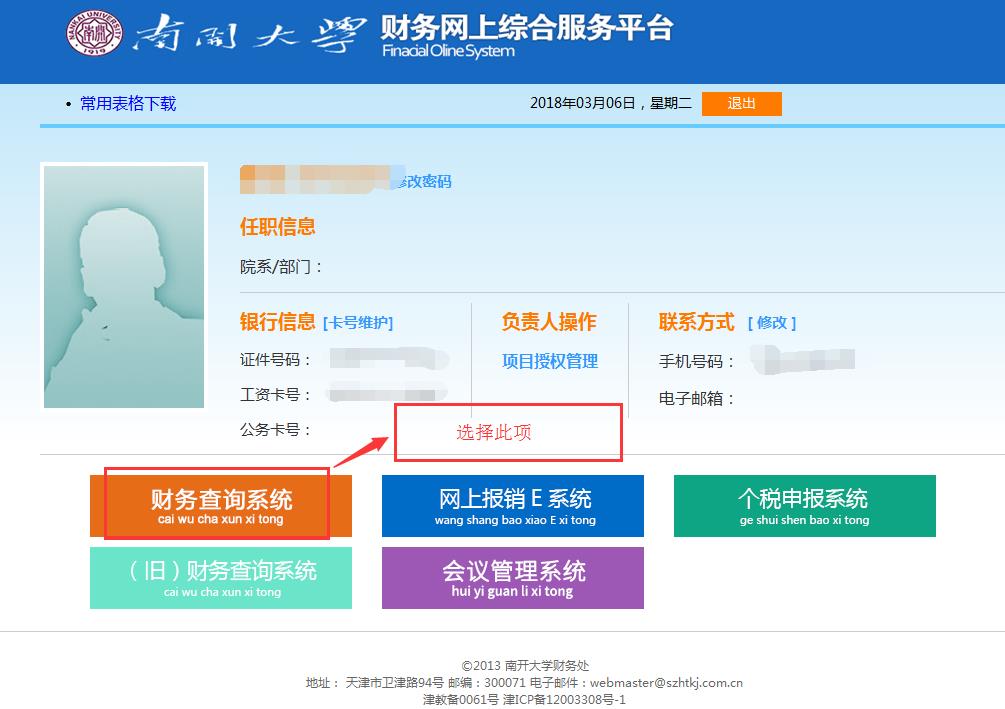This screenshot has height=709, width=1005.
Task: Click the red 选择此项 annotation box
Action: [508, 433]
